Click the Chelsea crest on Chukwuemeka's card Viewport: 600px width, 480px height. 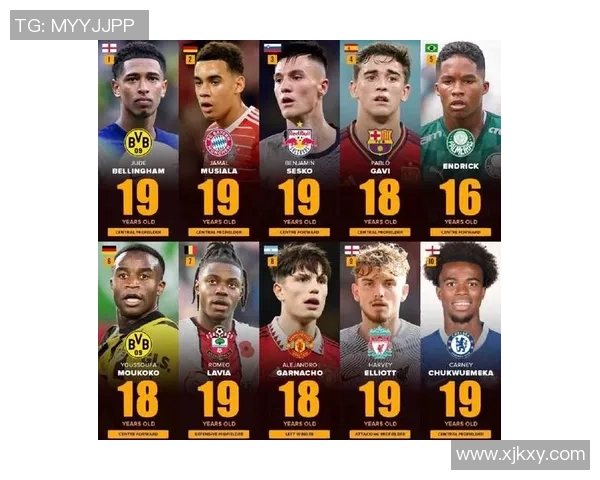pos(461,344)
